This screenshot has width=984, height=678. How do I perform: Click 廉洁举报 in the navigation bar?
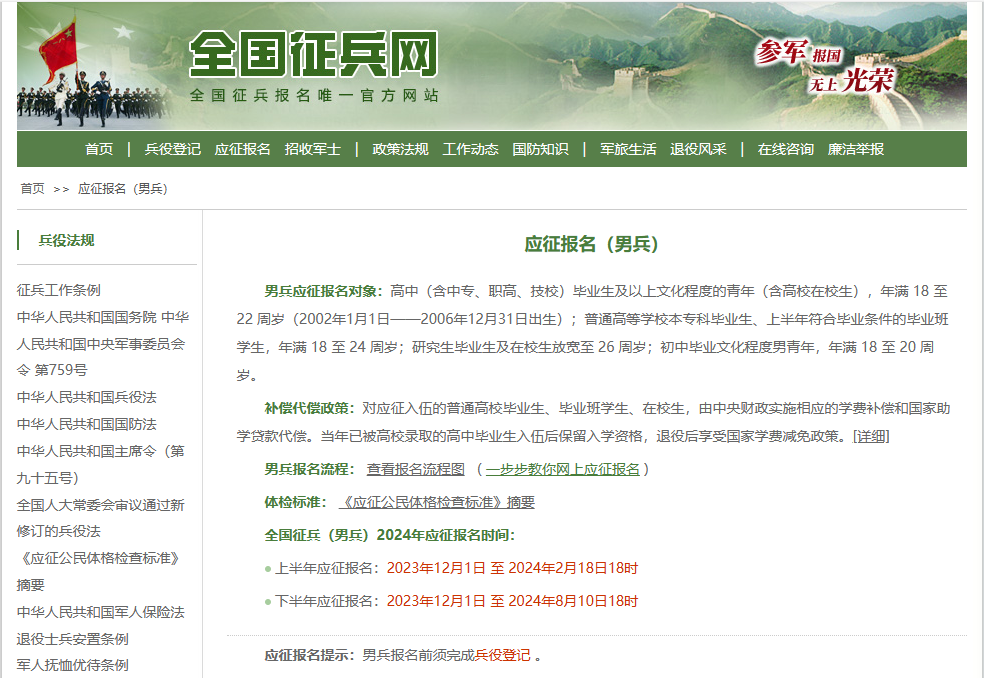[855, 149]
